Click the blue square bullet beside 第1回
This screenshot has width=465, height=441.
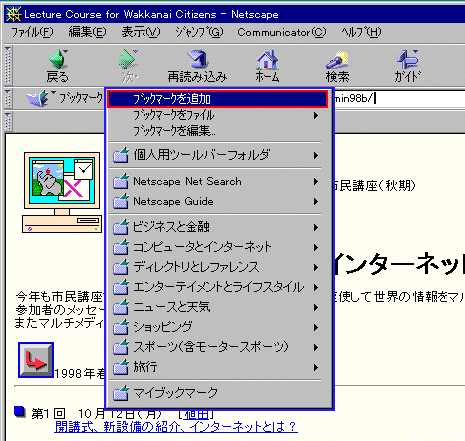(x=20, y=412)
